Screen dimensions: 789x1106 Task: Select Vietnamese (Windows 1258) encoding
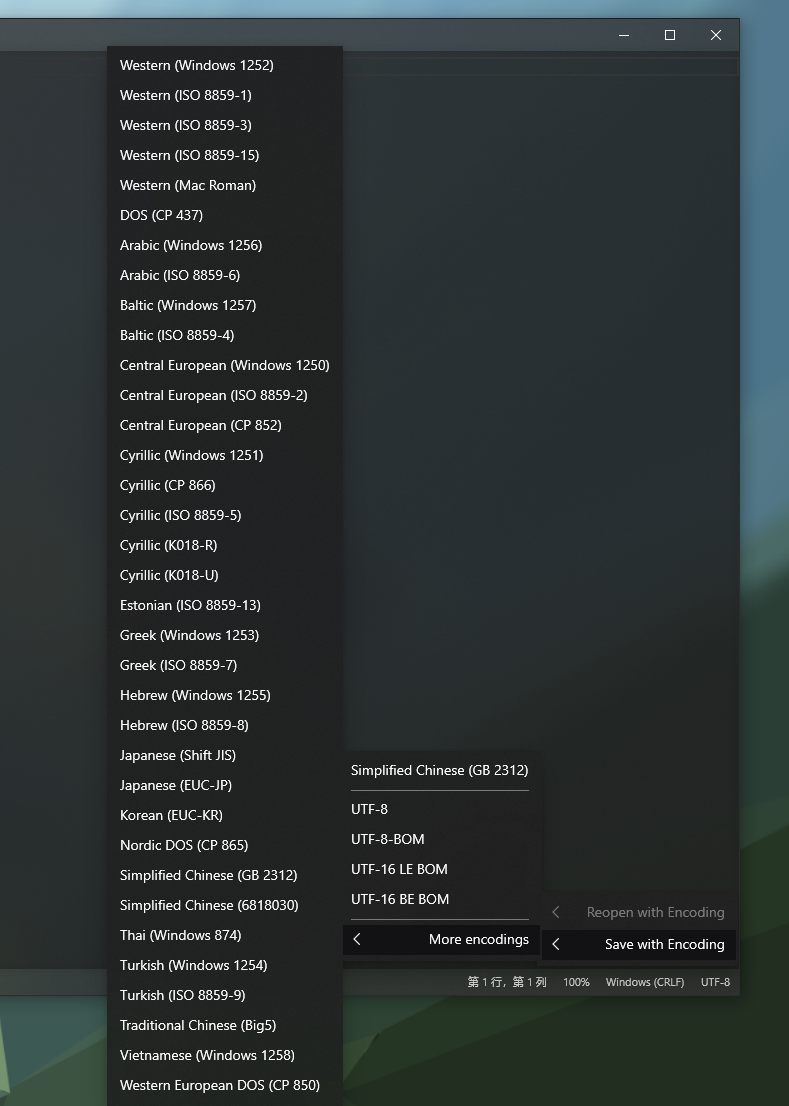(225, 1055)
